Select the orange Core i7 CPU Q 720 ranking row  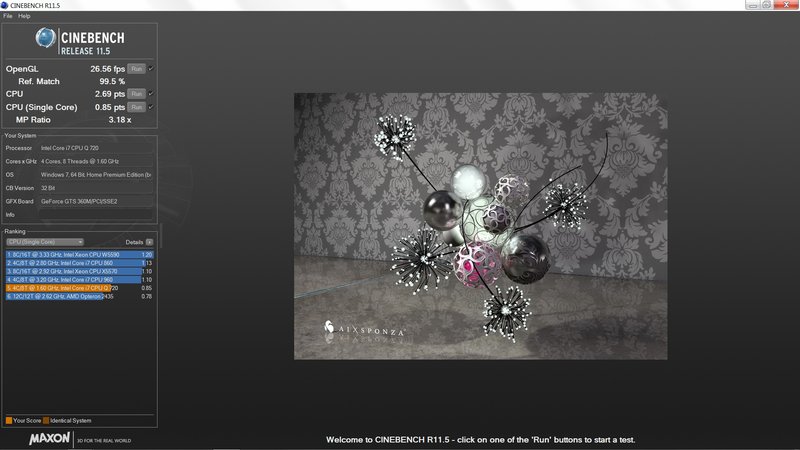[80, 288]
